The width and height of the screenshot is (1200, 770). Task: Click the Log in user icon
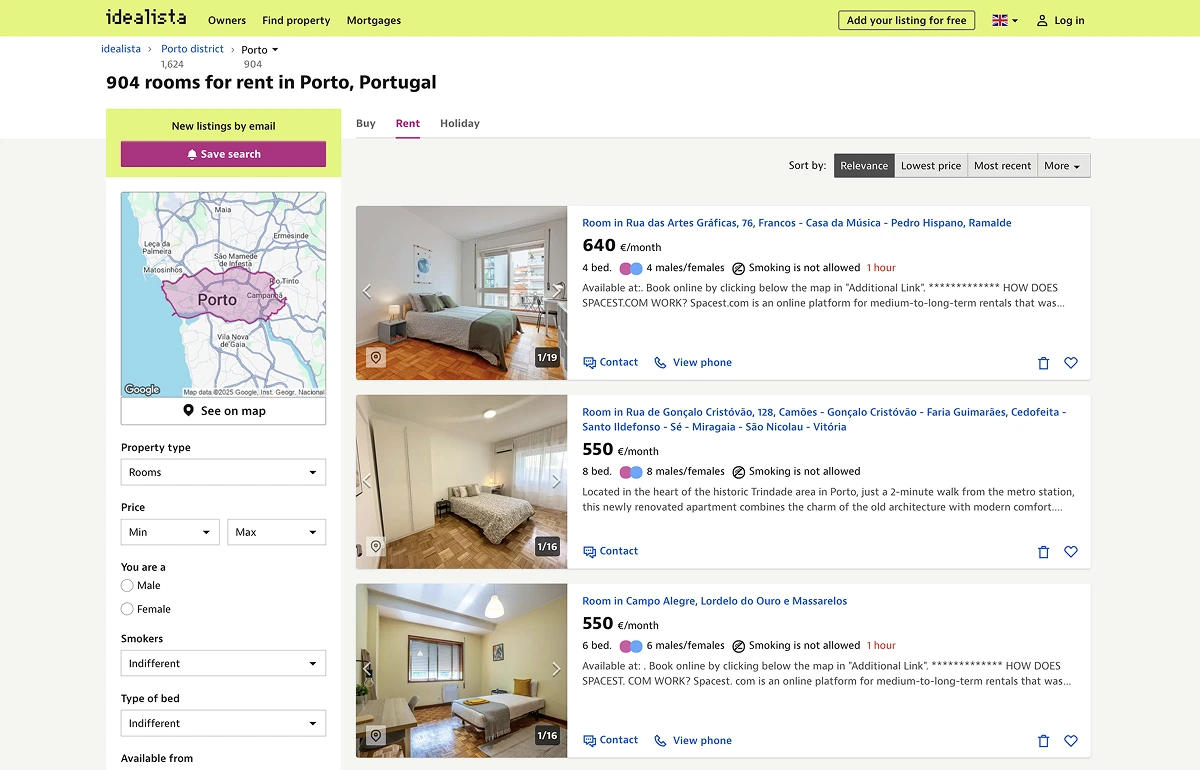pos(1042,20)
